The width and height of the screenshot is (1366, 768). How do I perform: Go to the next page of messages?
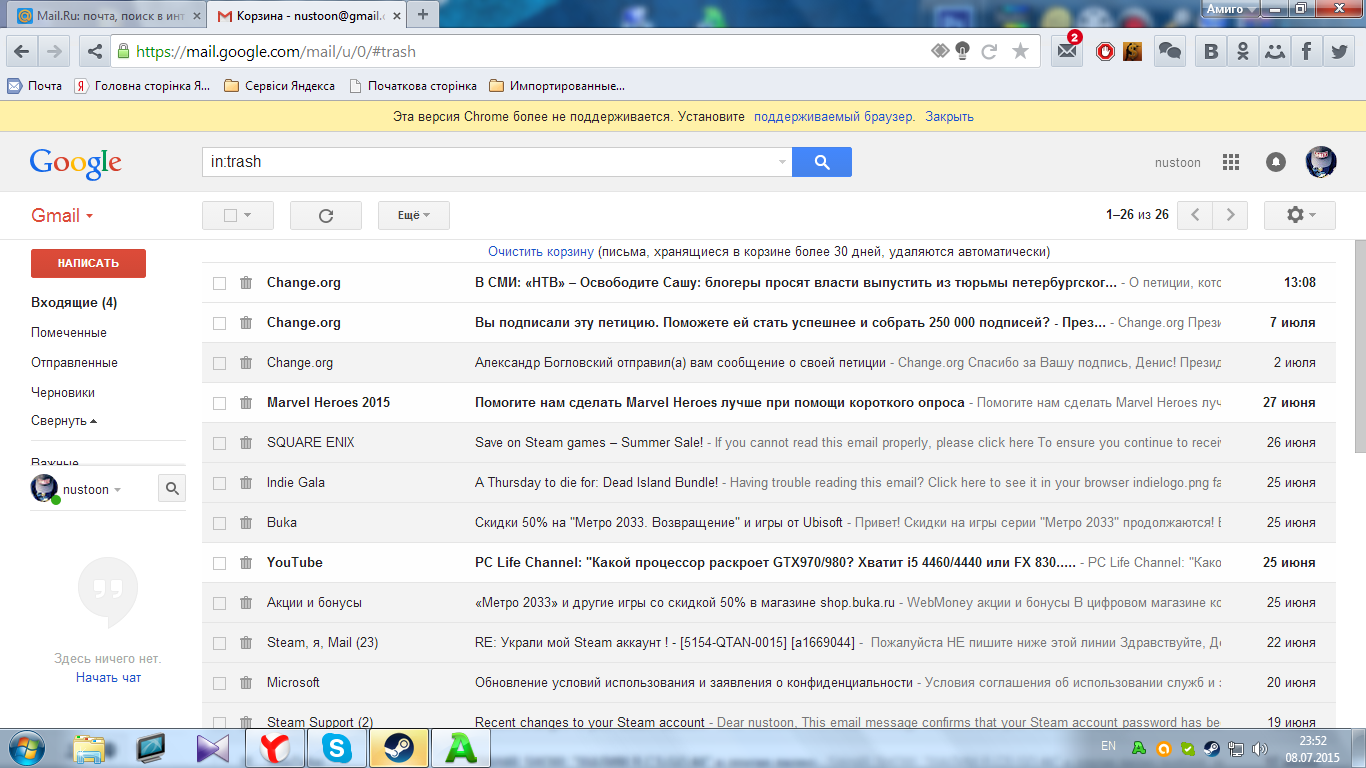(x=1231, y=215)
